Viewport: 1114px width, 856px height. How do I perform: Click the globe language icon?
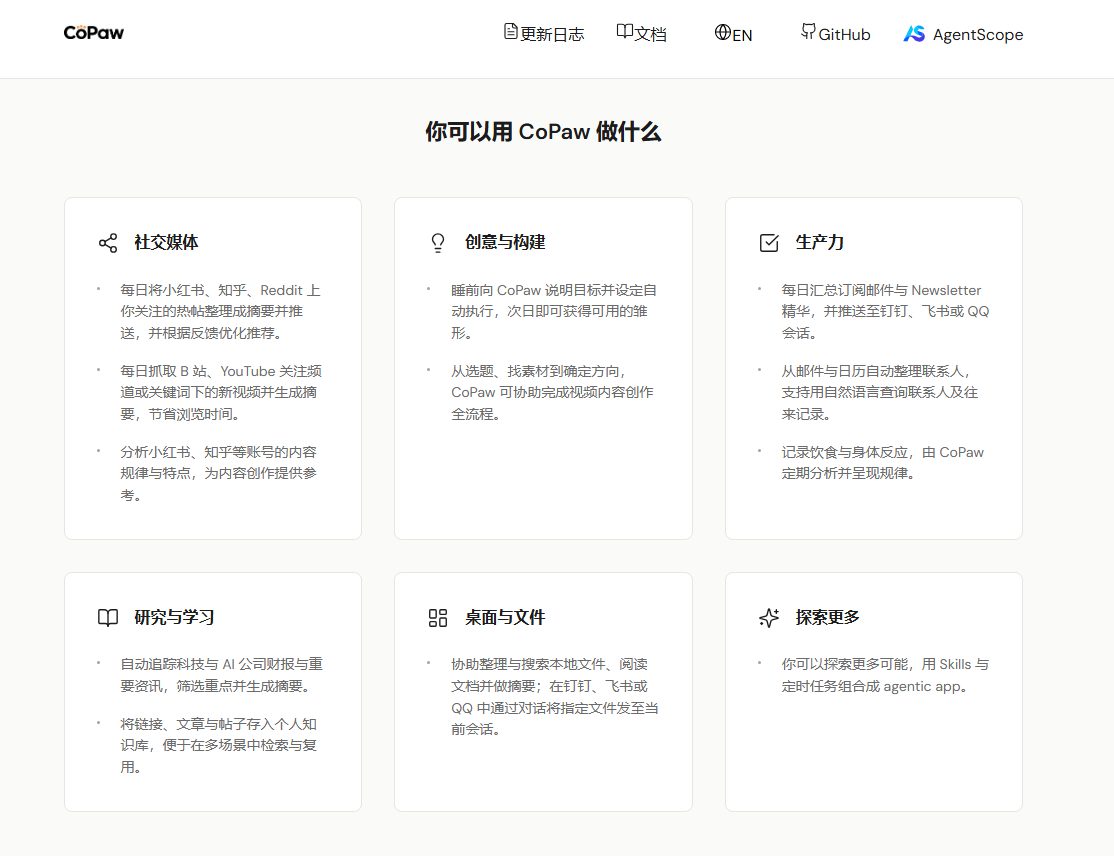(x=723, y=32)
